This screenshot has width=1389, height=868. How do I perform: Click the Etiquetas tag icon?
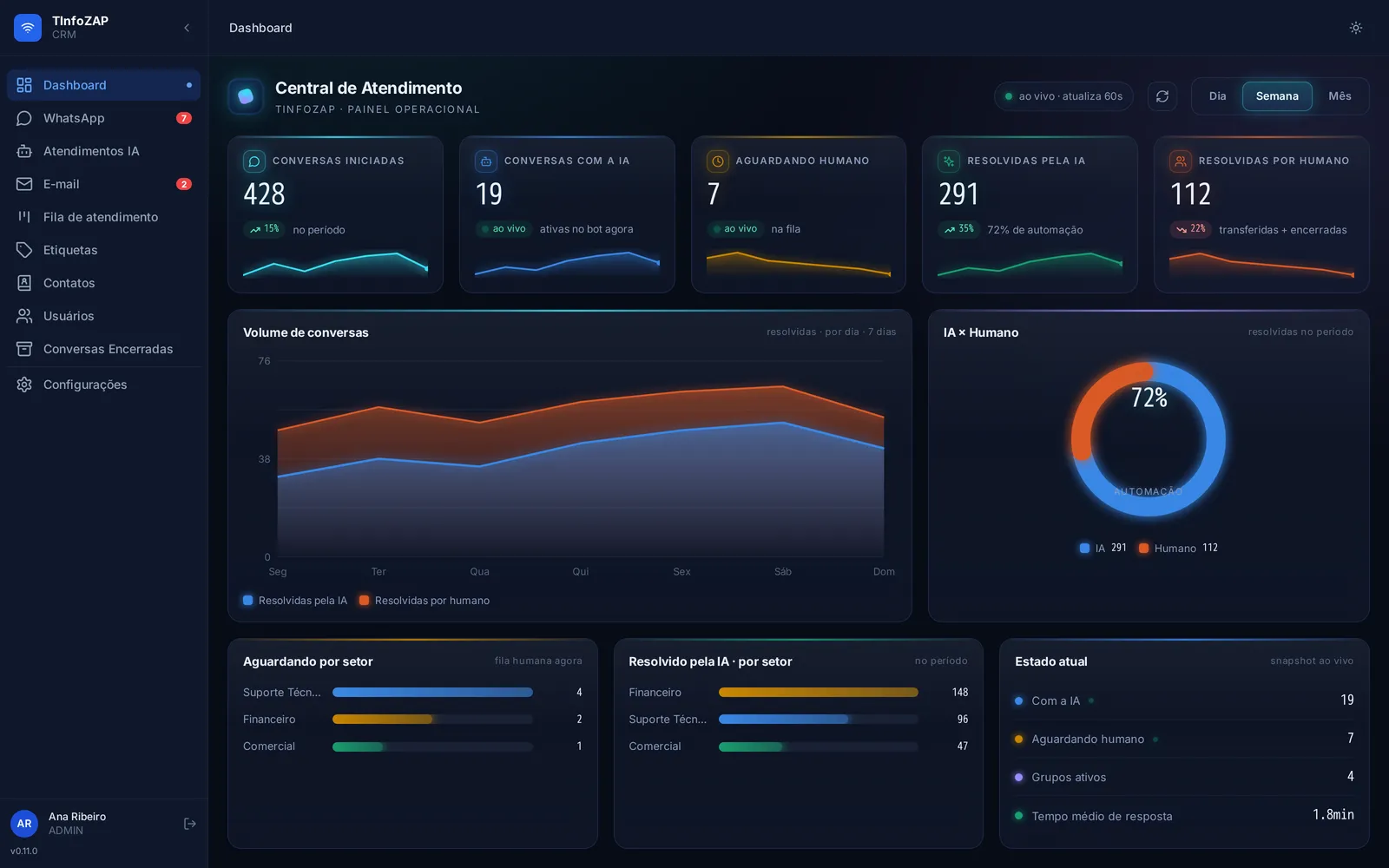(x=24, y=250)
